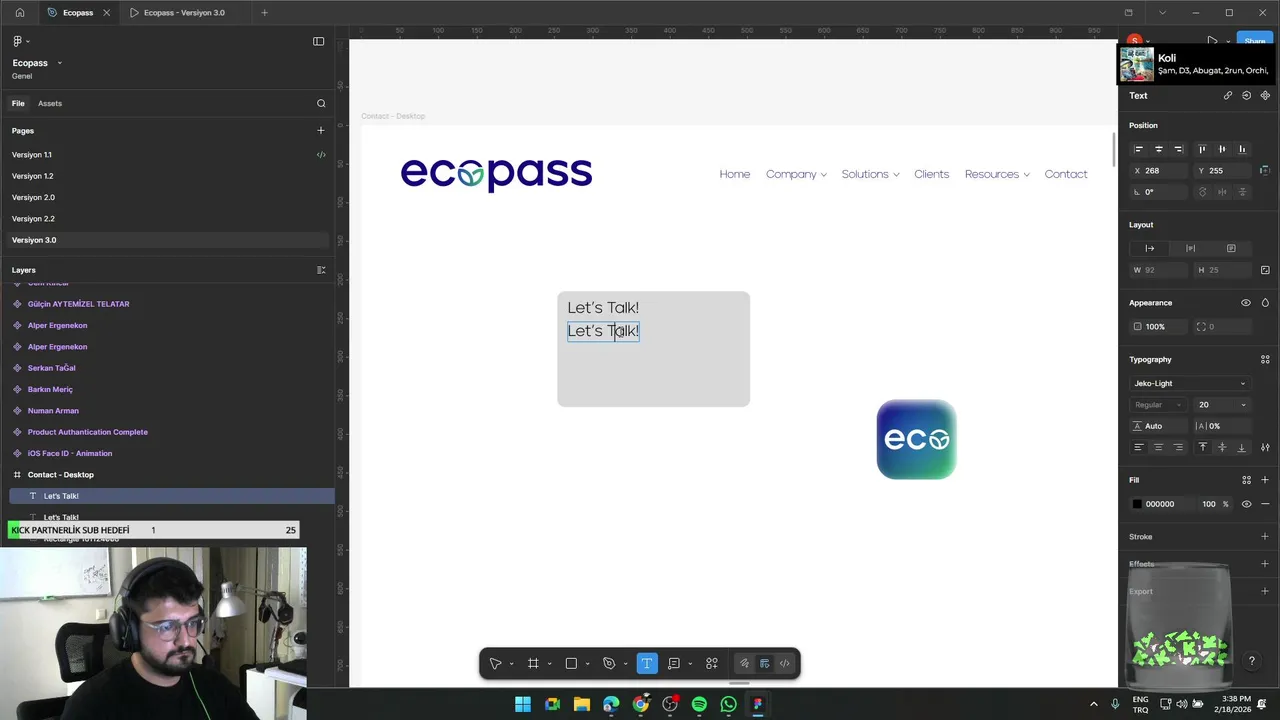Add a new page
The width and height of the screenshot is (1280, 720).
tap(321, 130)
